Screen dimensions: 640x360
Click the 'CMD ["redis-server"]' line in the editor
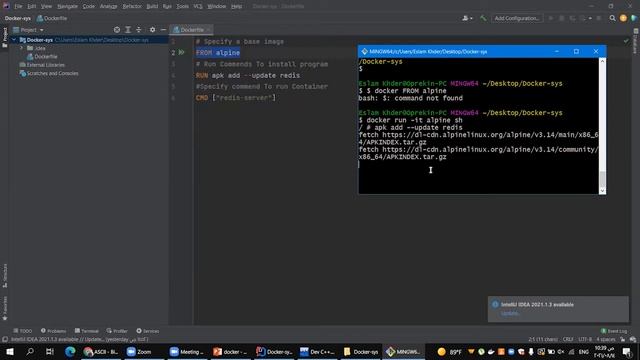pyautogui.click(x=236, y=98)
